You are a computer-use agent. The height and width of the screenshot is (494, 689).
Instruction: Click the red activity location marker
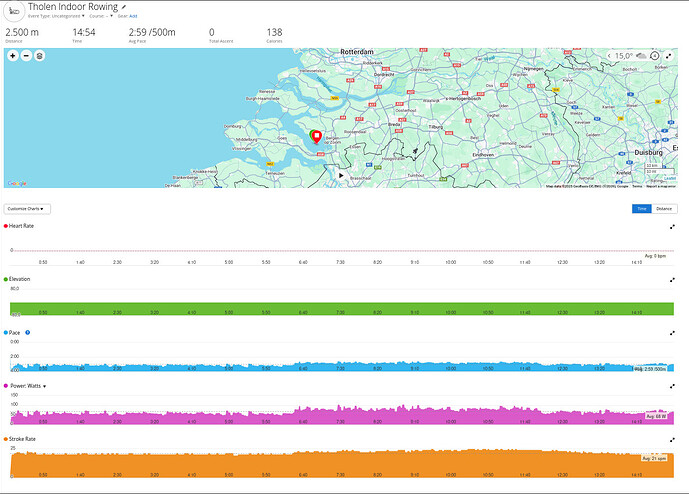tap(316, 138)
